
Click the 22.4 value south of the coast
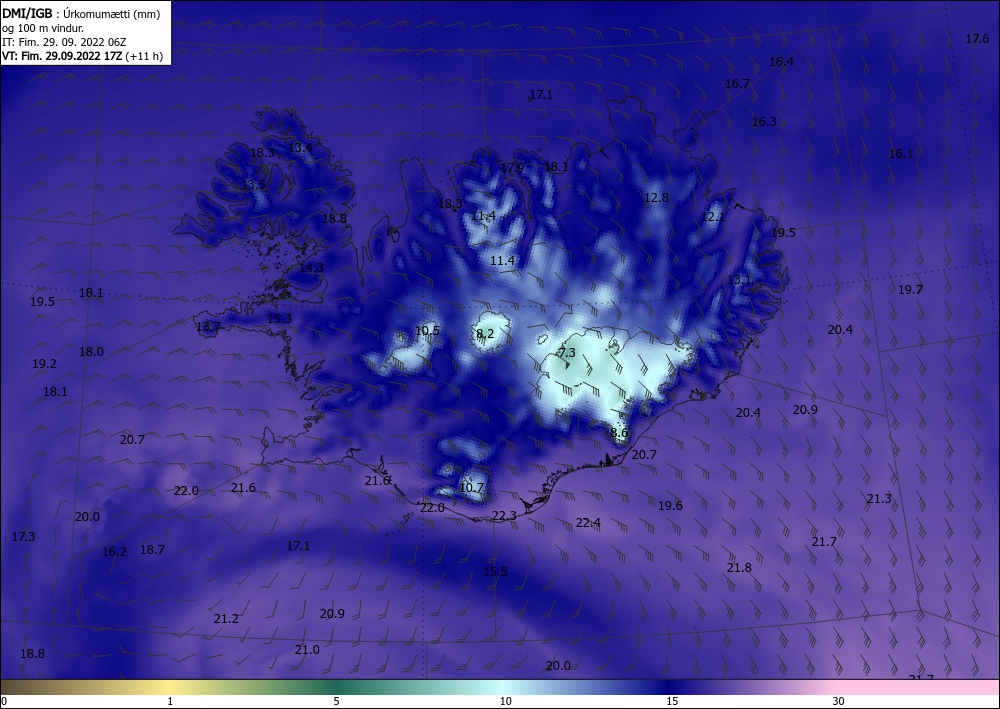pos(588,523)
